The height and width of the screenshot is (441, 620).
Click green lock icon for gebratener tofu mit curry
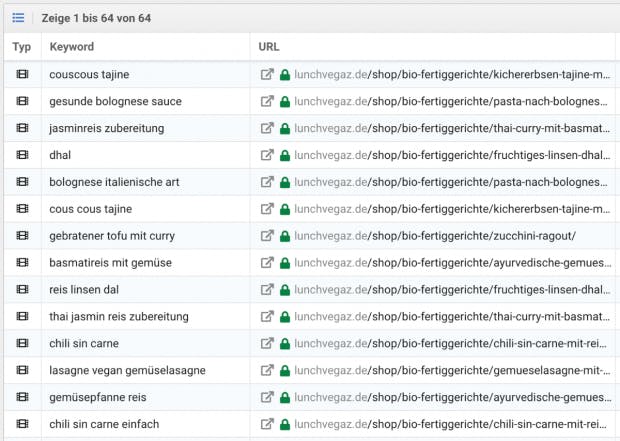285,236
